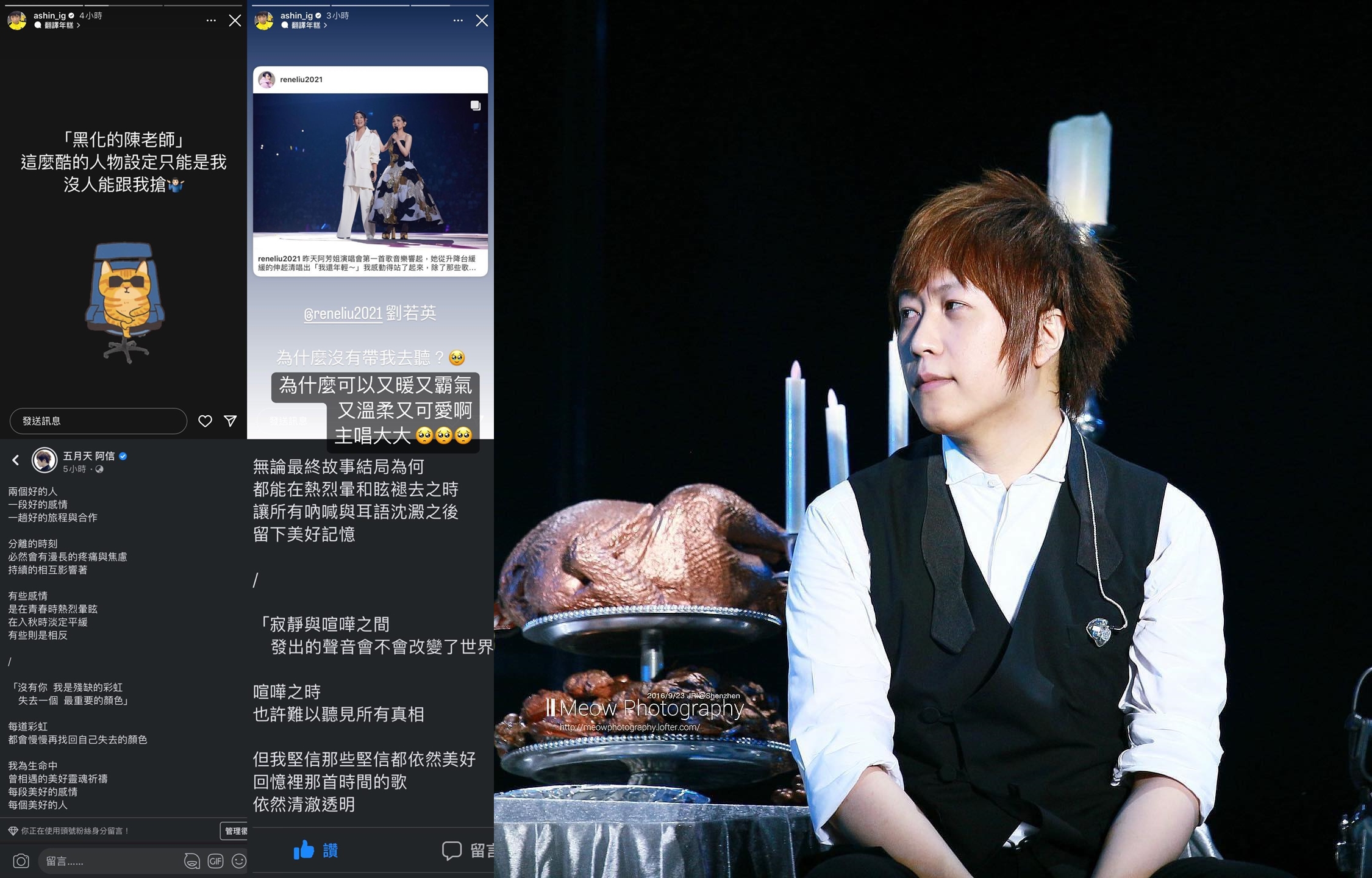
Task: Tap the text 「黑化的陳老師」
Action: pos(124,140)
